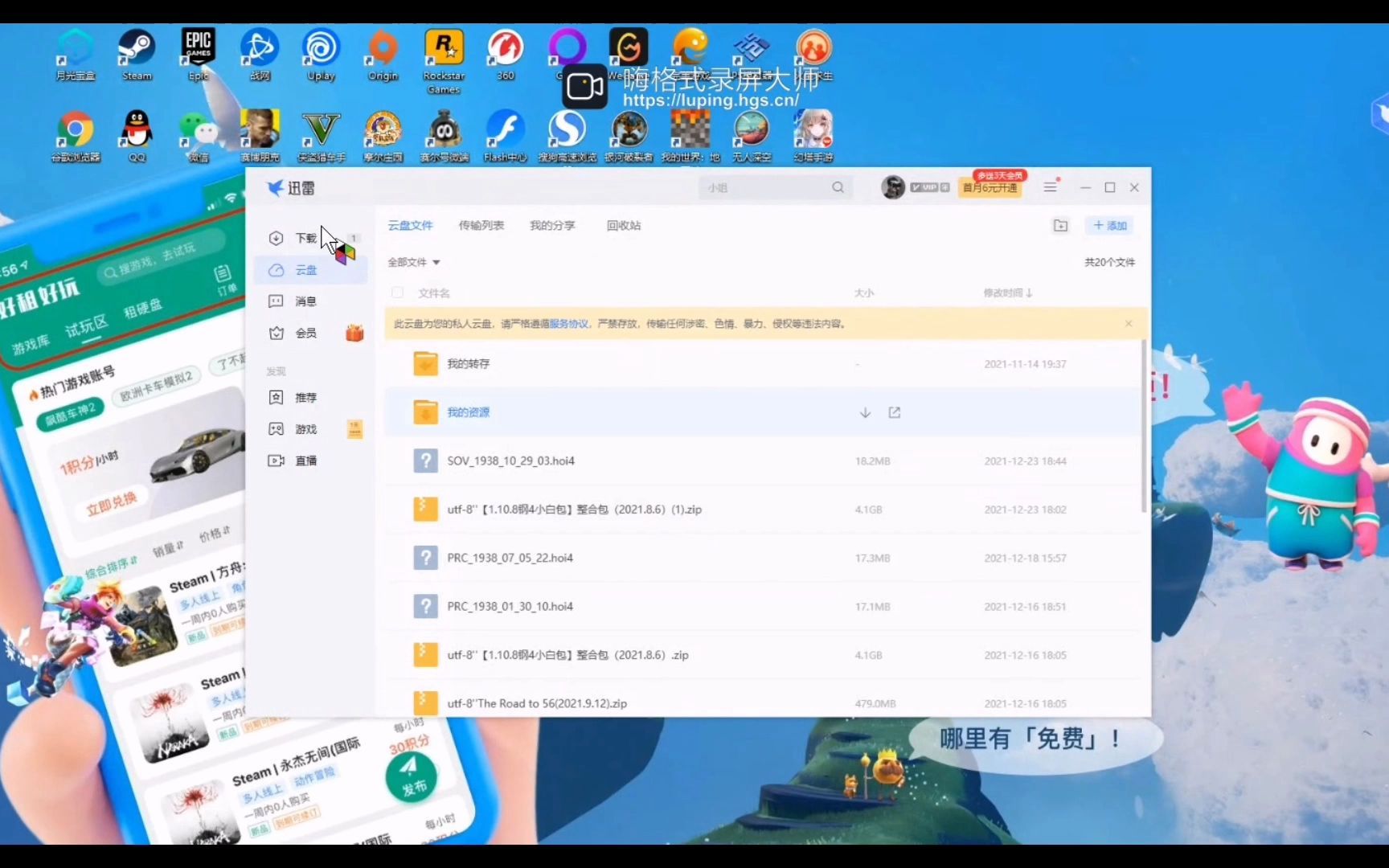Screen dimensions: 1389x868
Task: Click the green 发布 button in phone ad
Action: coord(411,776)
